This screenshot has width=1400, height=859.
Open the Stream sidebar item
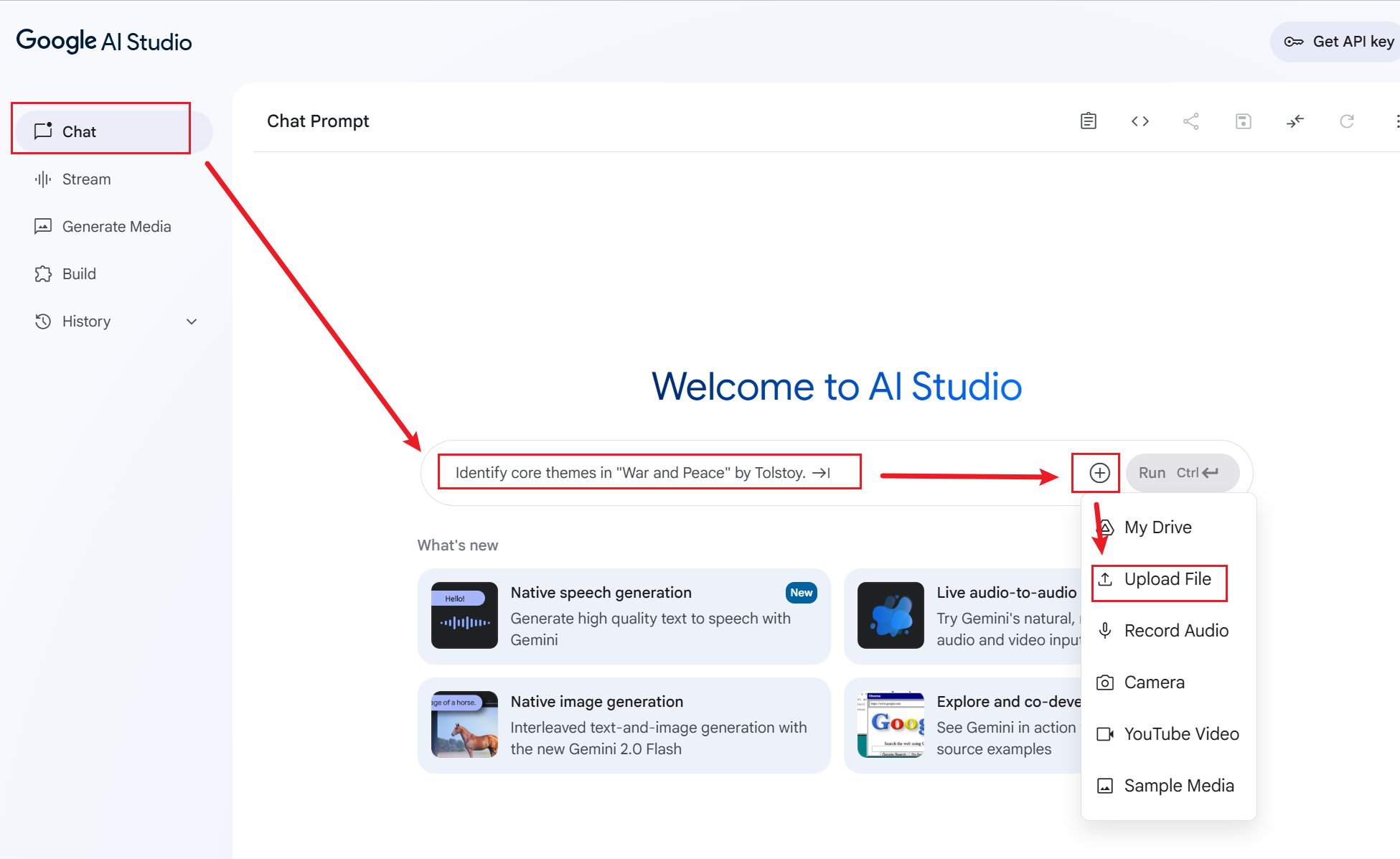click(x=86, y=179)
